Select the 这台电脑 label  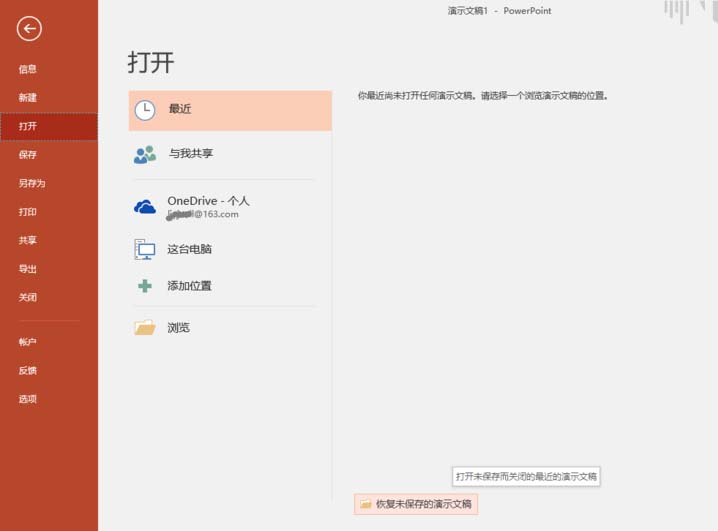(190, 249)
